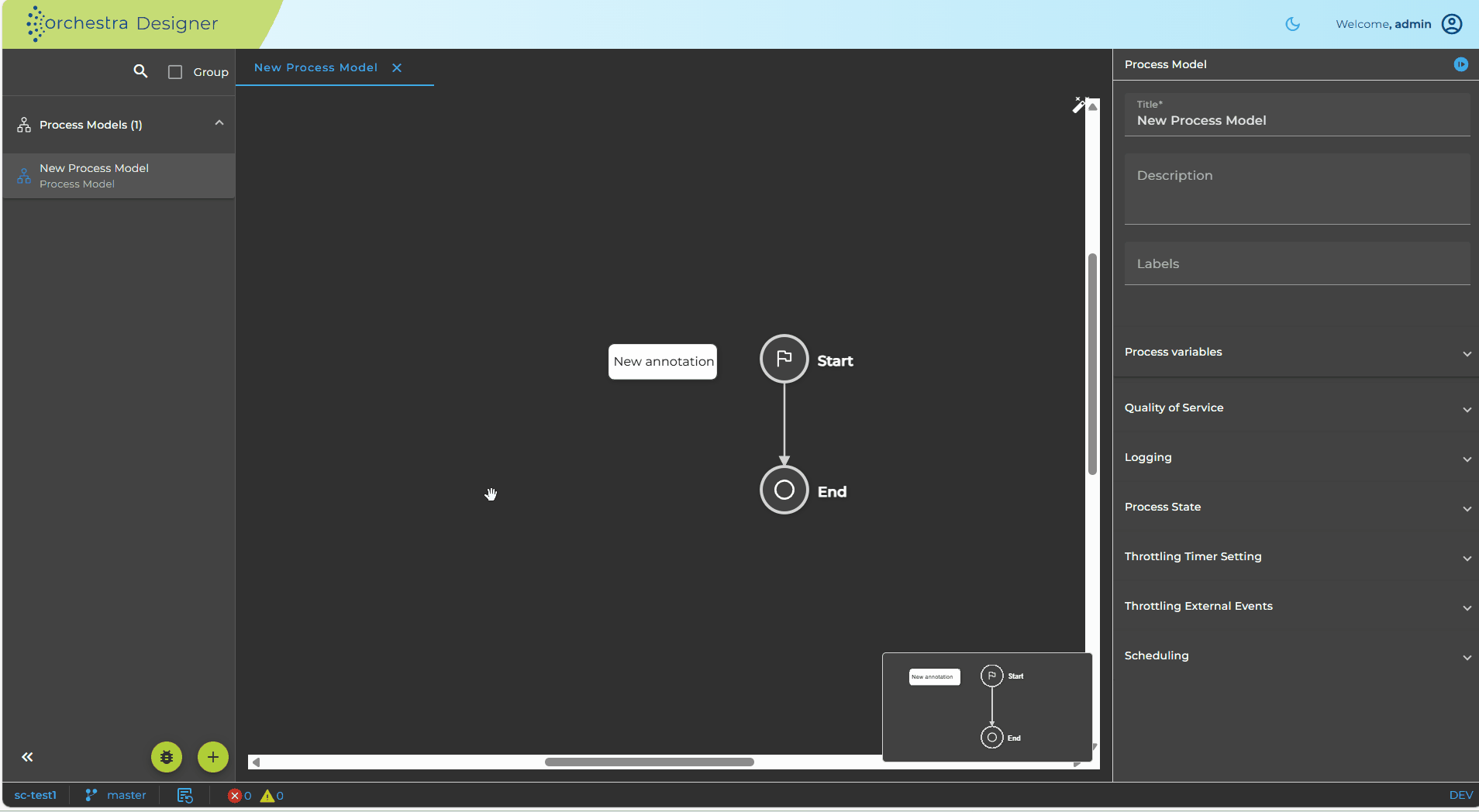The image size is (1479, 812).
Task: Collapse the Process Models (1) section
Action: click(x=219, y=123)
